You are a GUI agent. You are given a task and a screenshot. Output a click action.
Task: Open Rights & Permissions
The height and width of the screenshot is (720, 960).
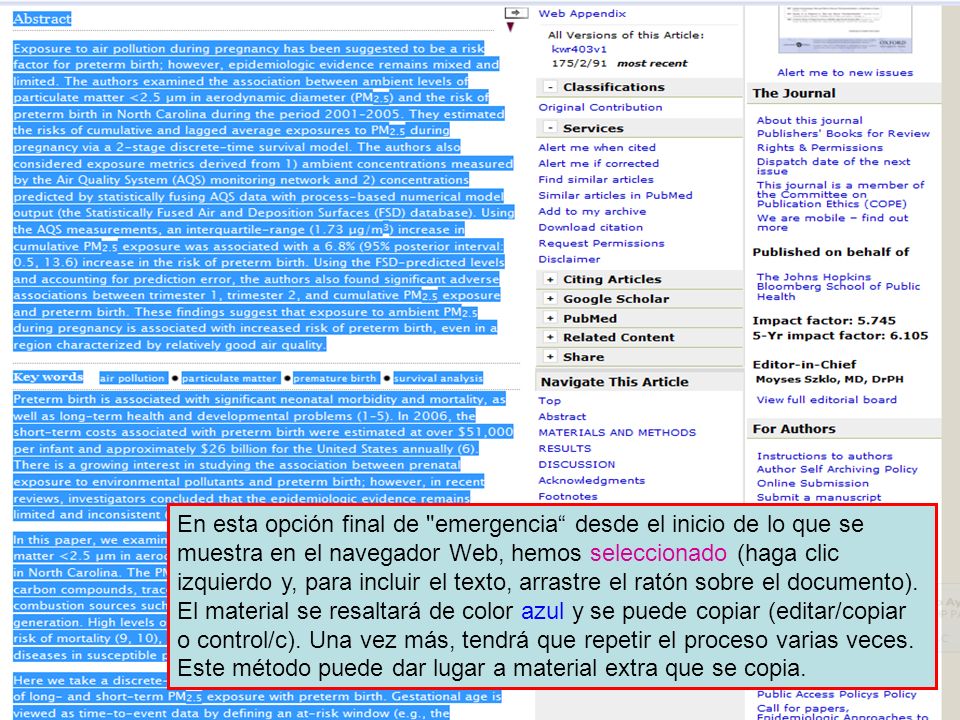pyautogui.click(x=820, y=148)
